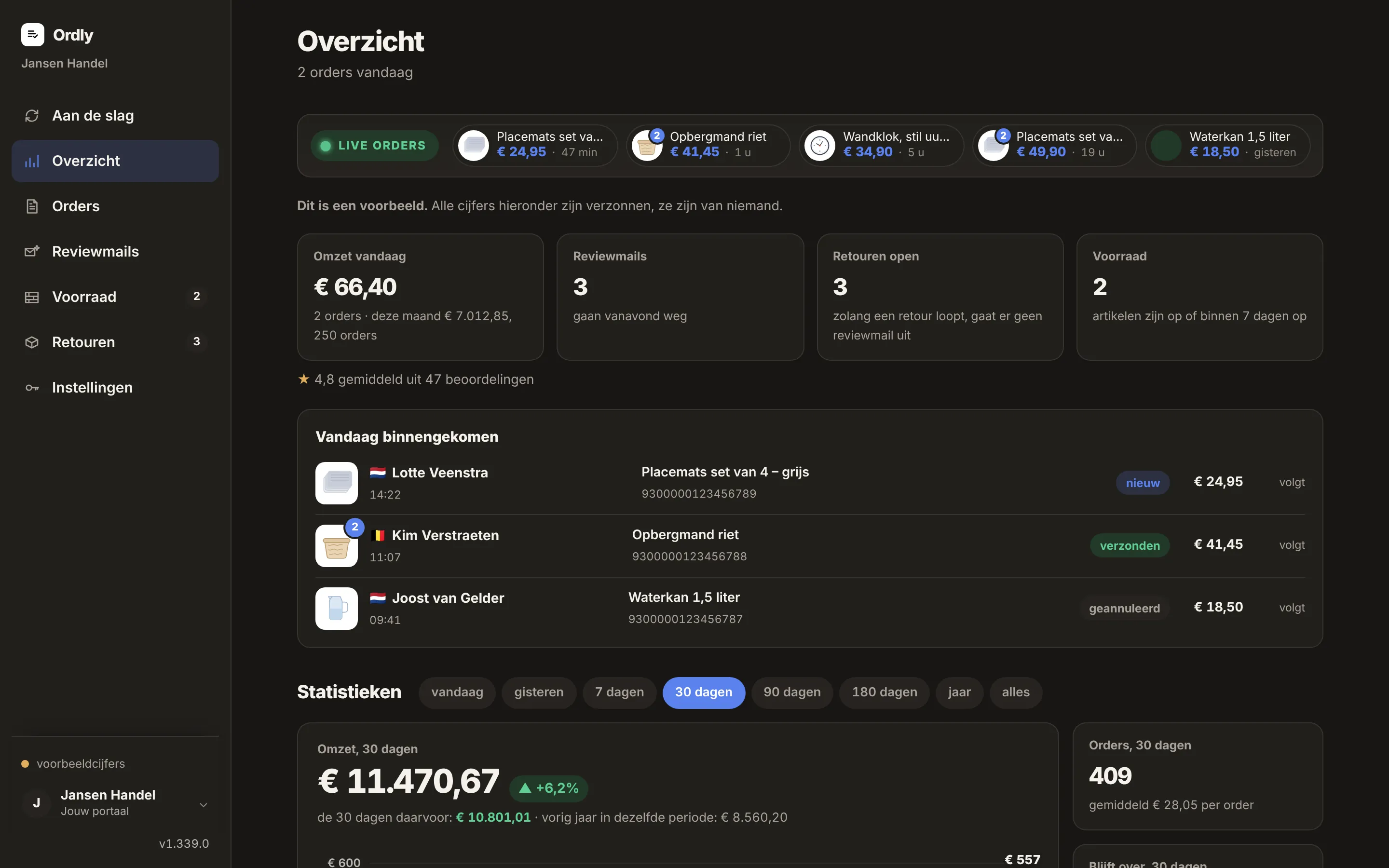Select the 30 dagen period pill

coord(704,692)
